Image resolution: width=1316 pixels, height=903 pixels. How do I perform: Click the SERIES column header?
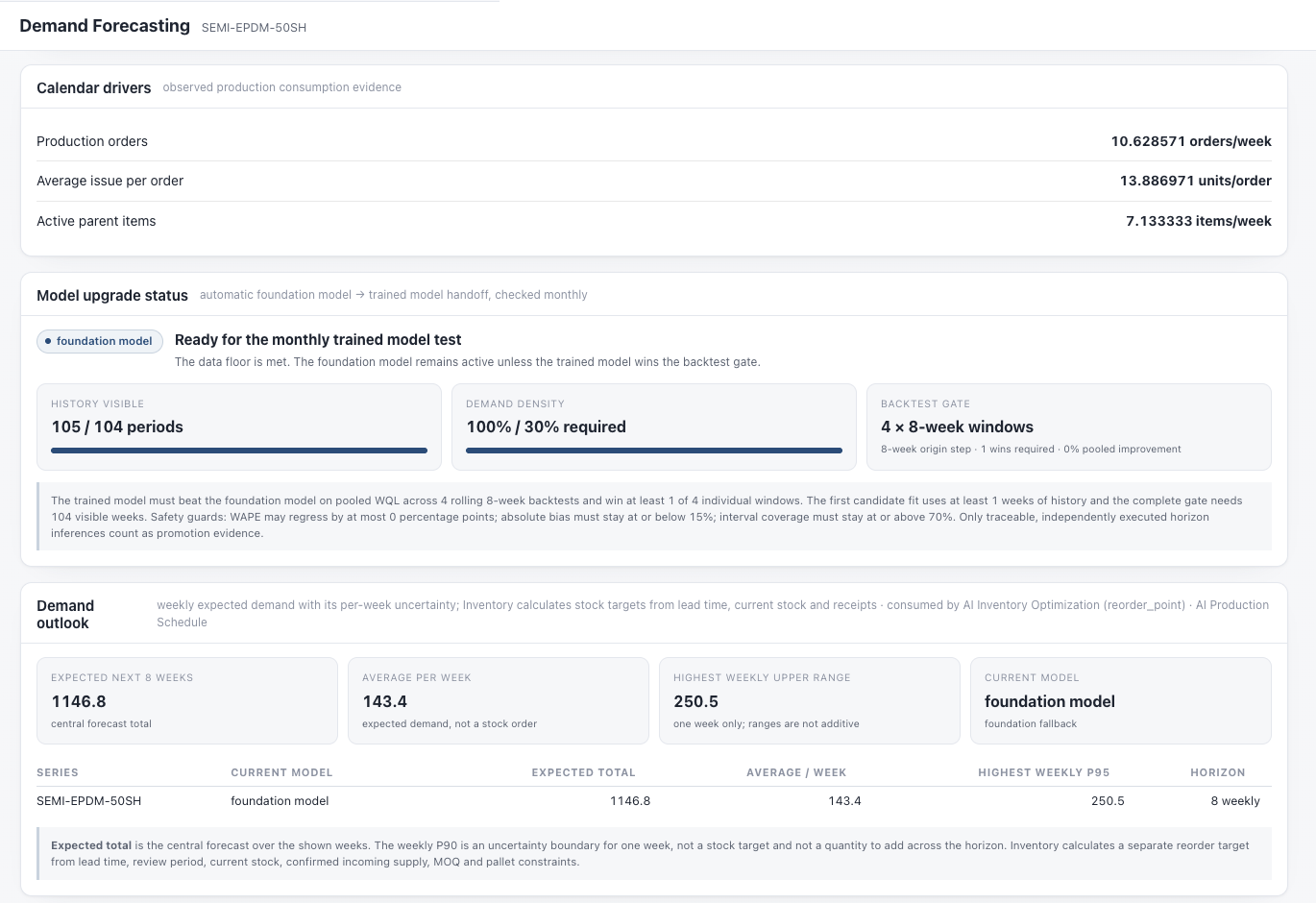(x=58, y=772)
